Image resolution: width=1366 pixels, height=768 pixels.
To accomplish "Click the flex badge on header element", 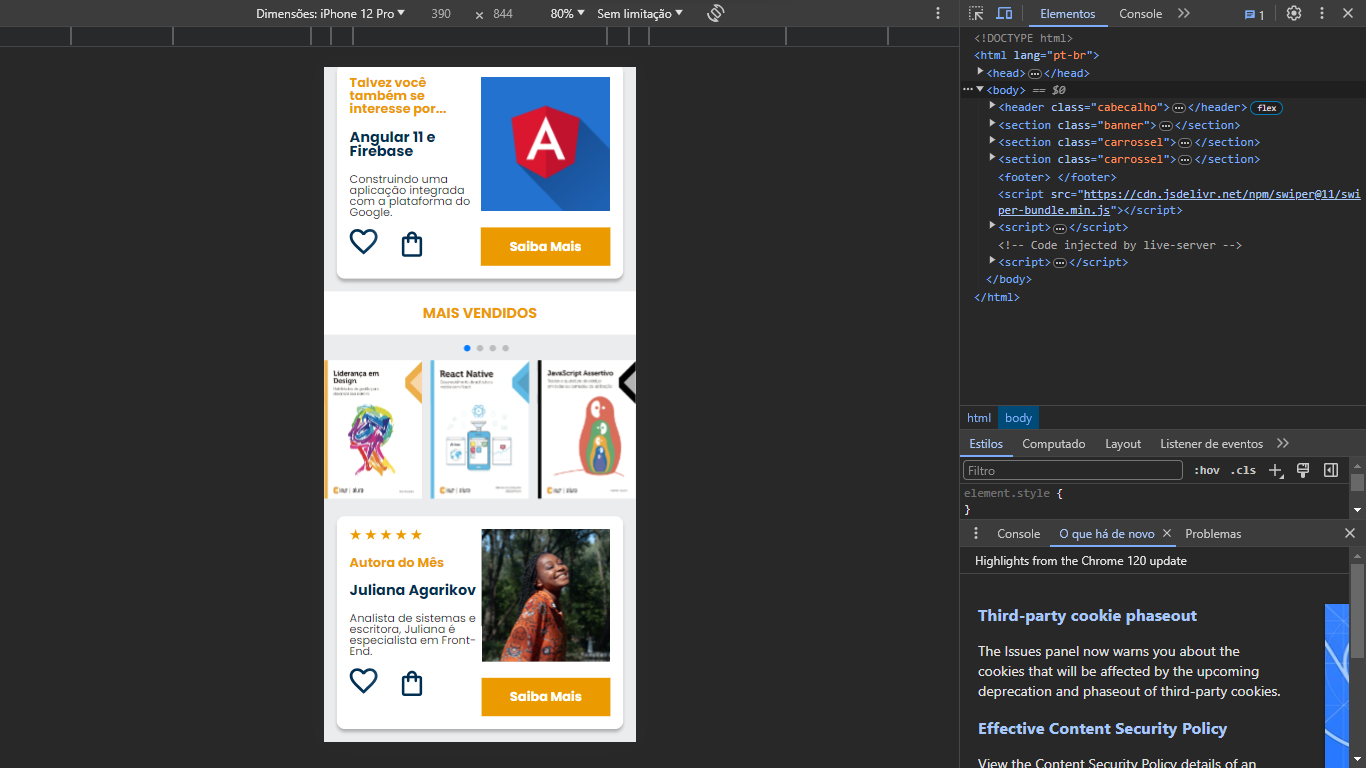I will click(x=1267, y=108).
